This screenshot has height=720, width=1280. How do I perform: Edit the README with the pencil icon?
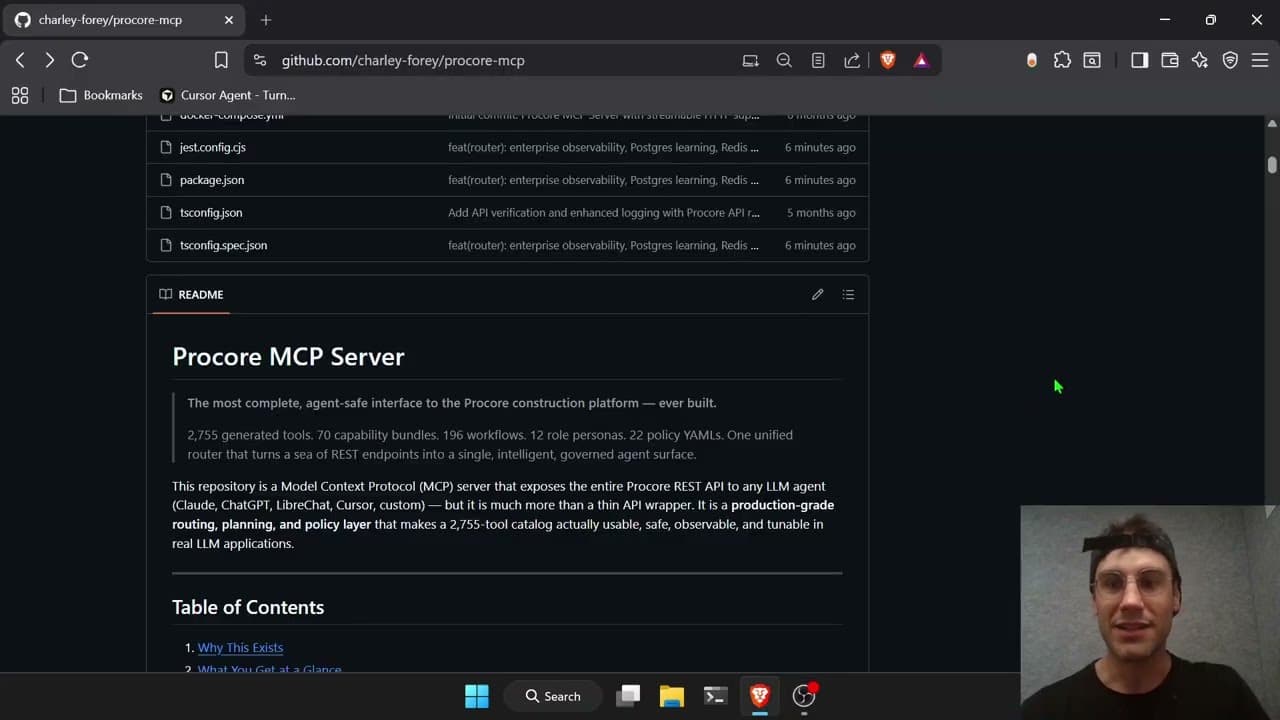818,294
